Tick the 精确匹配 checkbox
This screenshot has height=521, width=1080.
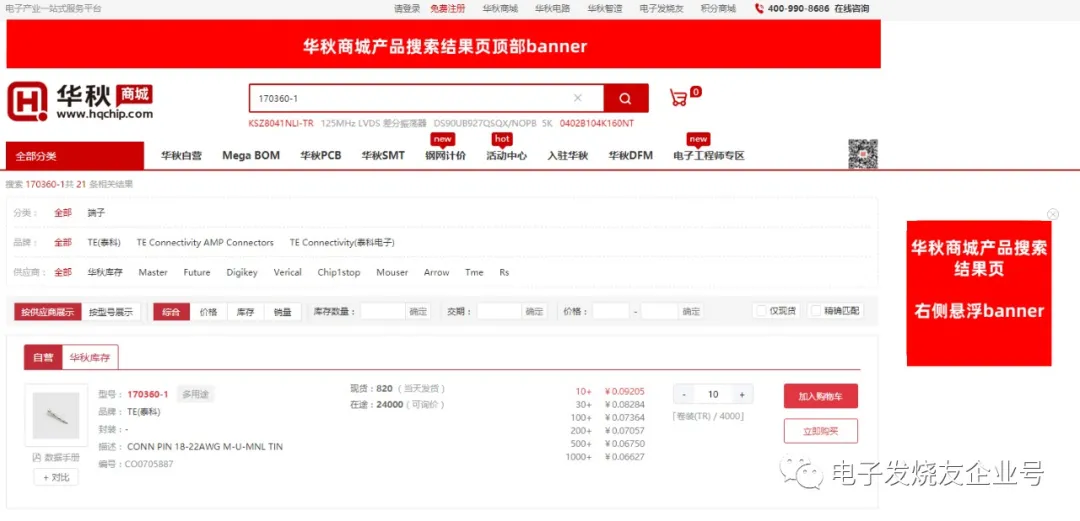point(816,311)
